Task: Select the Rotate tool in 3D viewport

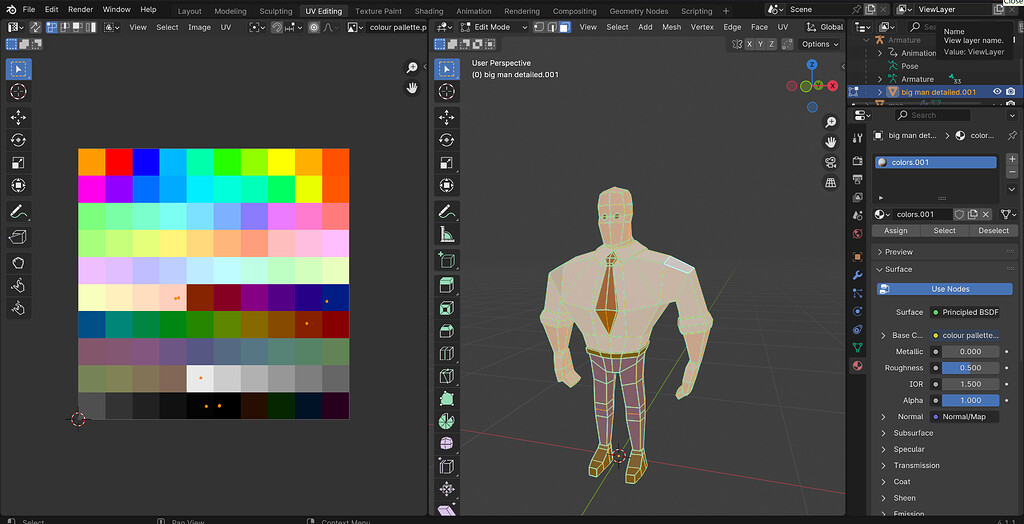Action: (447, 140)
